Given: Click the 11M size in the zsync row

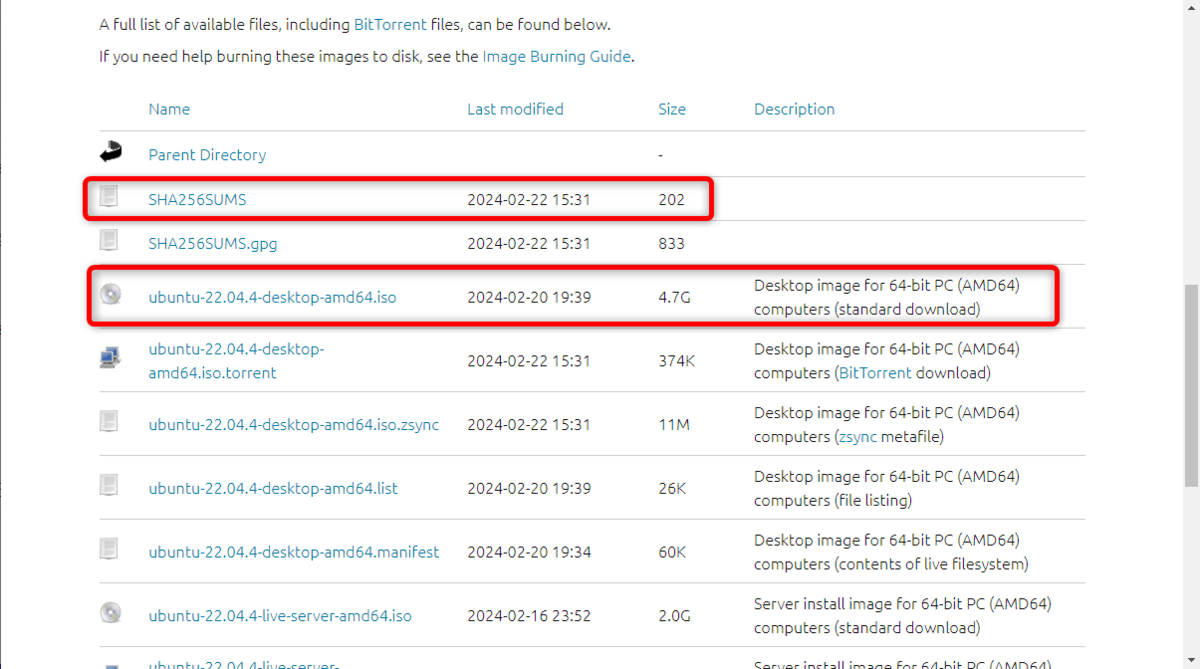Looking at the screenshot, I should [x=674, y=425].
